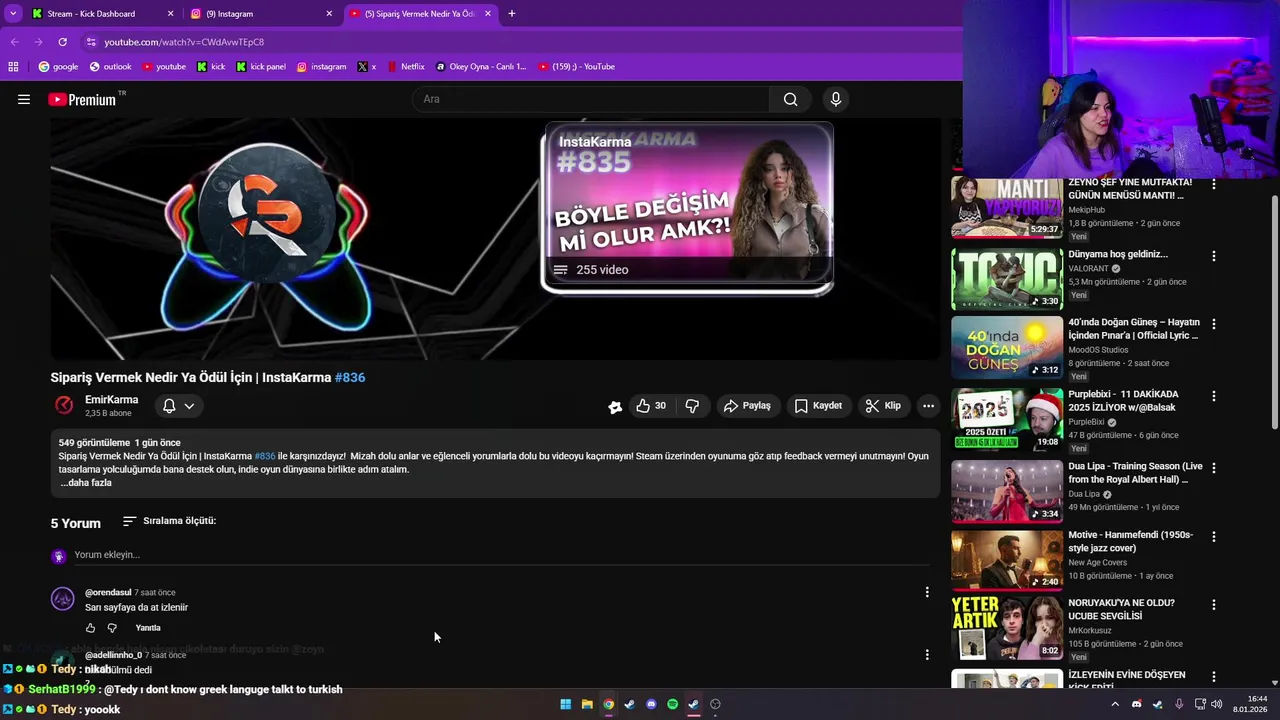
Task: Open options for Dua Lipa Training Season video
Action: pos(1214,469)
